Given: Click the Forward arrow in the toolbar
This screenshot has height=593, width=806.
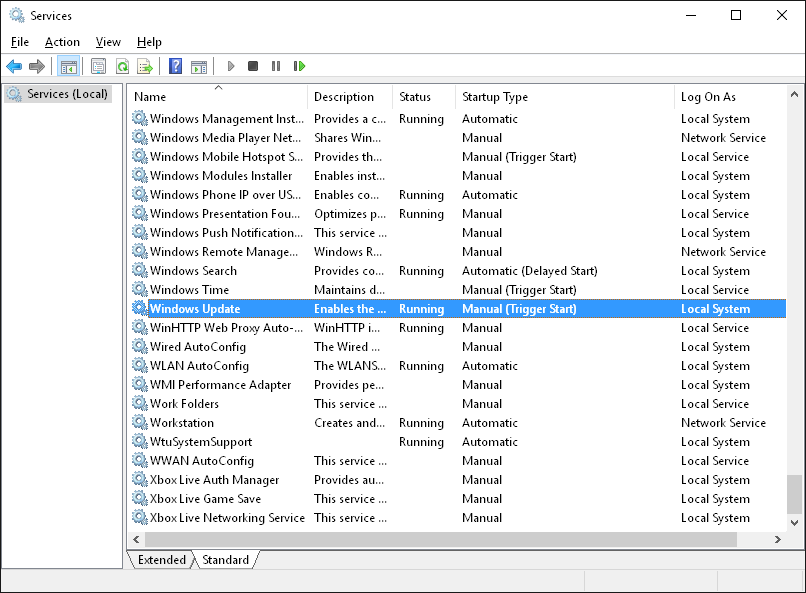Looking at the screenshot, I should [37, 66].
